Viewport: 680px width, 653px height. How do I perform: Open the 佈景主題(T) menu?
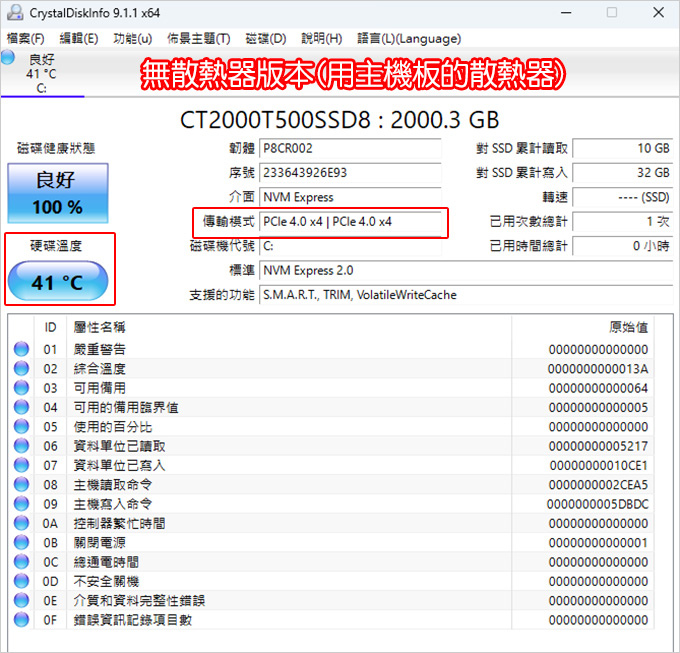(199, 39)
